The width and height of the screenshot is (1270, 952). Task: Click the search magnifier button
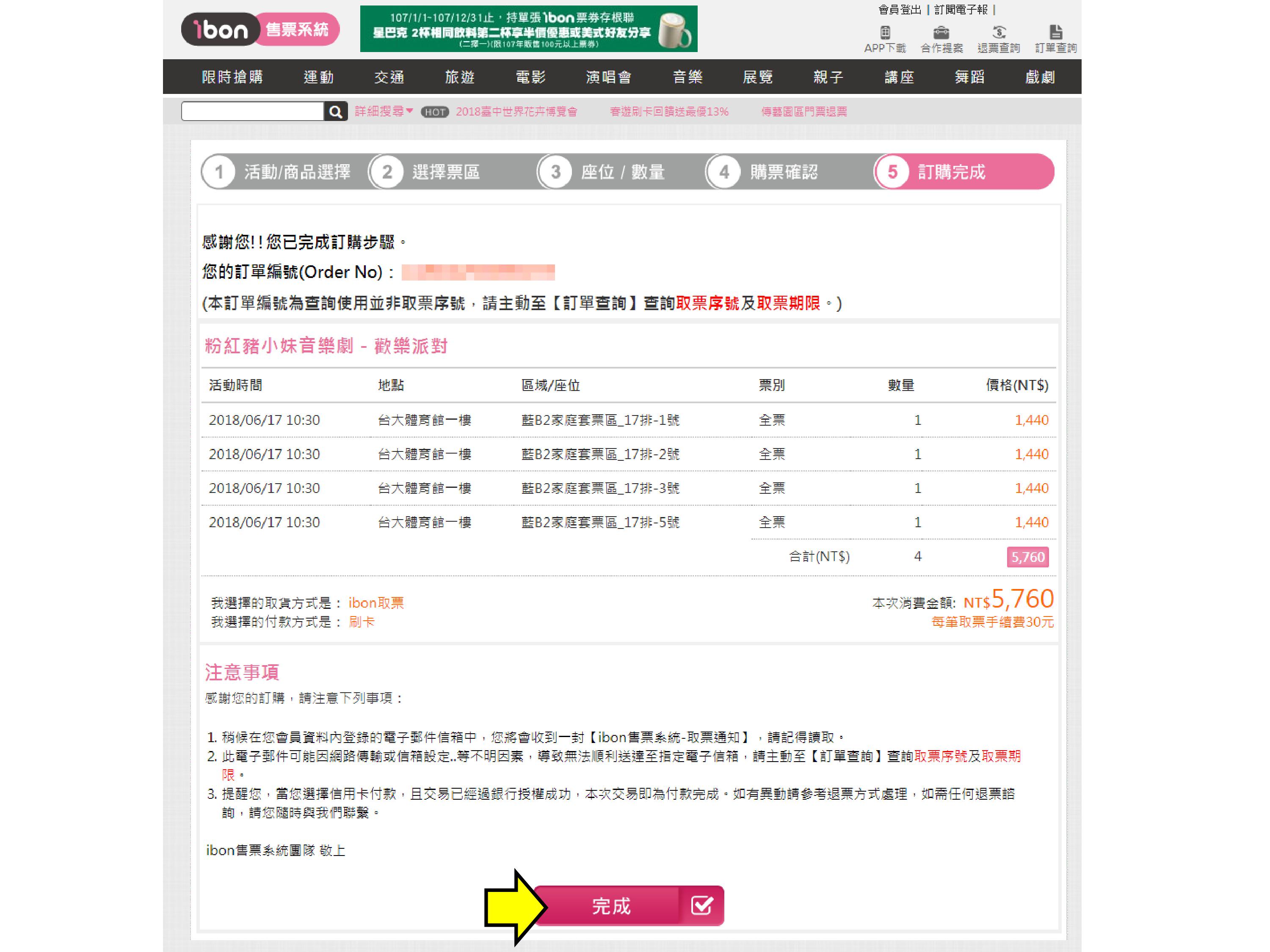(336, 111)
